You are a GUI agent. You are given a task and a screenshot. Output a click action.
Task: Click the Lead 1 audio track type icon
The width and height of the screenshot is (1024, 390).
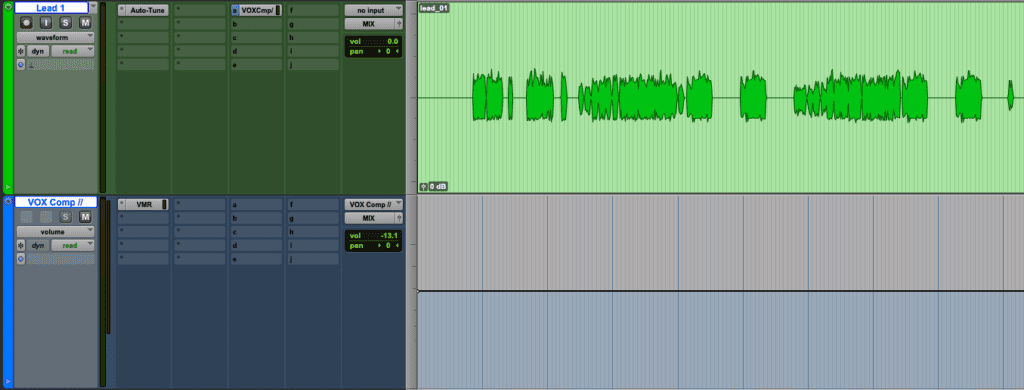pos(8,7)
